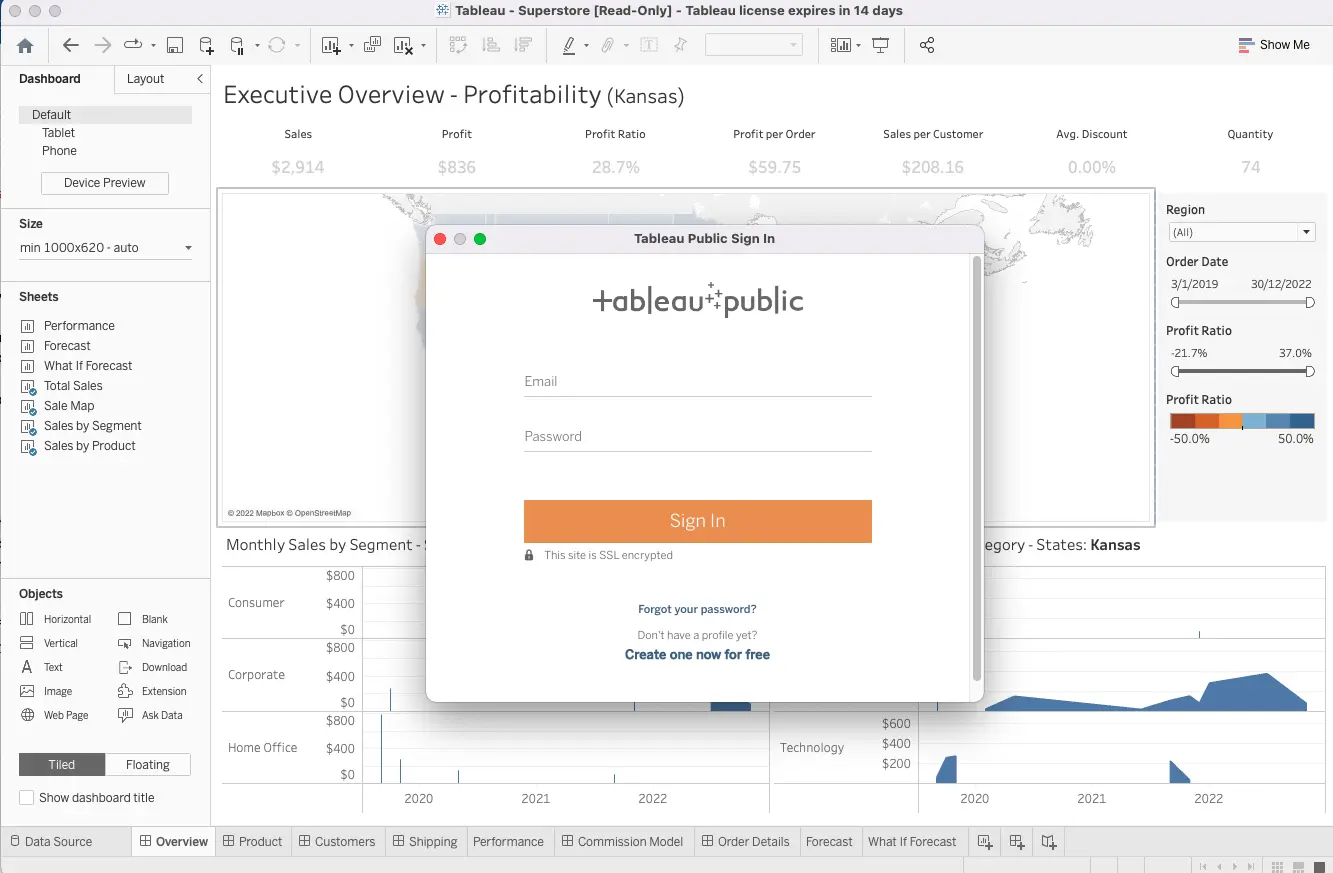The image size is (1333, 873).
Task: Select the Extension object puzzle icon
Action: (x=125, y=691)
